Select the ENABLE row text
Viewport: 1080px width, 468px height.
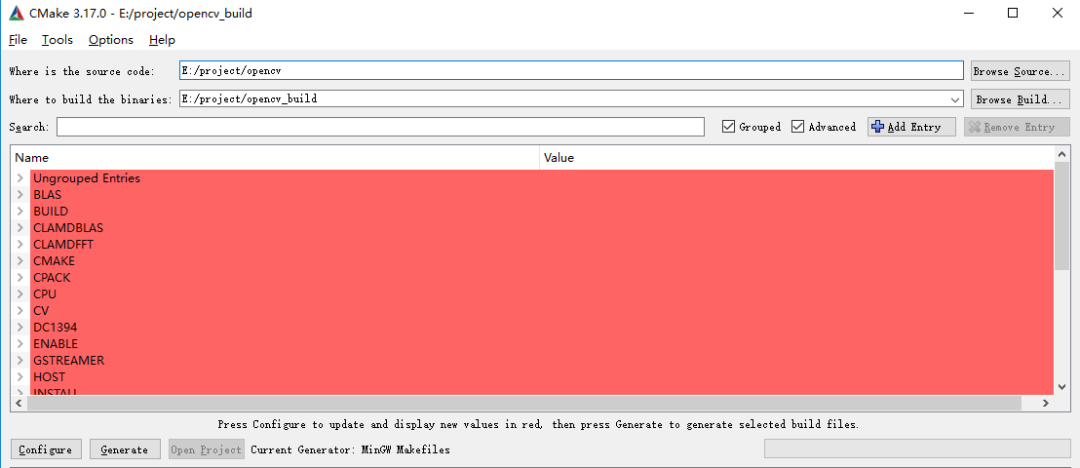click(x=55, y=344)
